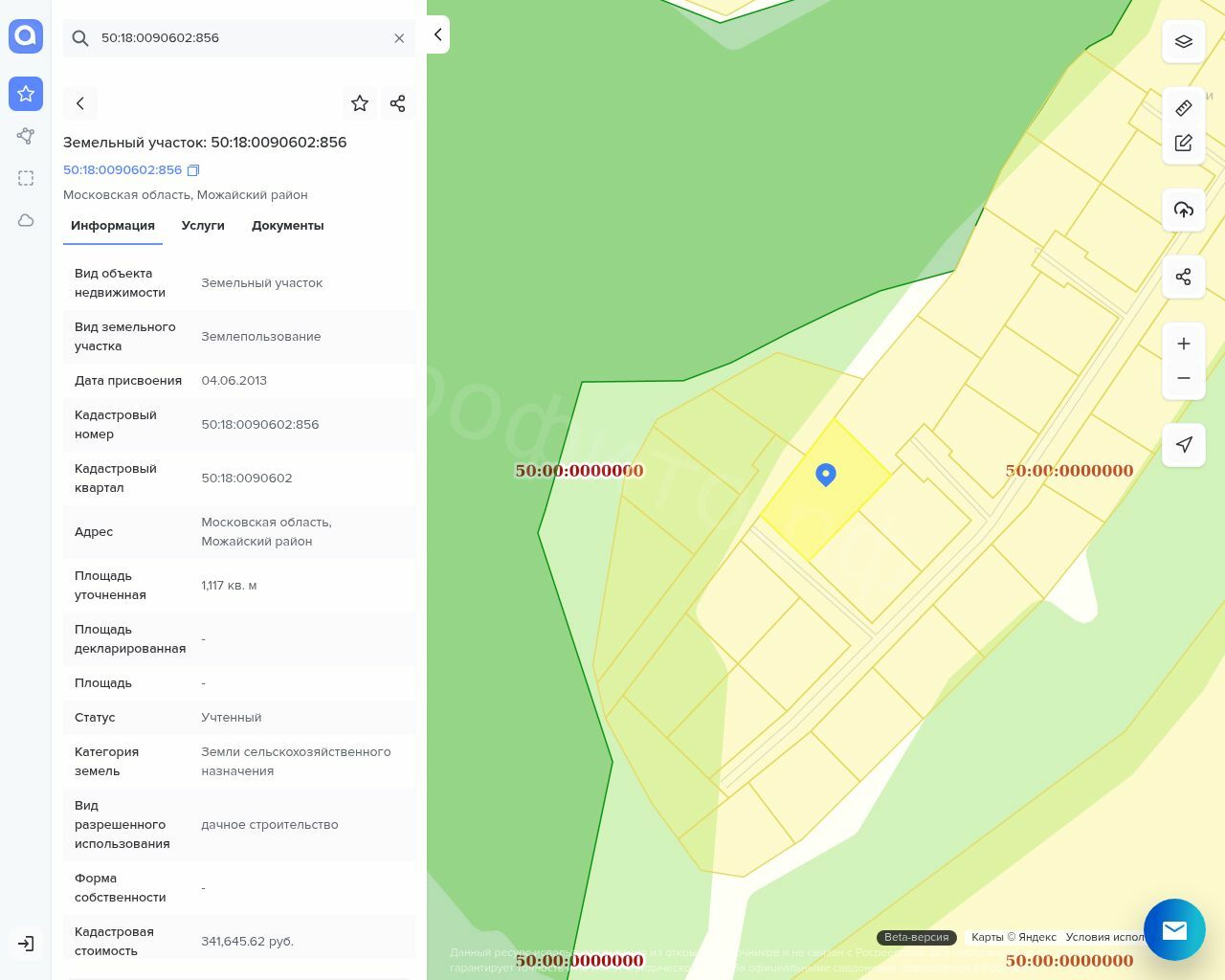Screen dimensions: 1225x980
Task: Select the ruler measurement tool
Action: [x=1183, y=108]
